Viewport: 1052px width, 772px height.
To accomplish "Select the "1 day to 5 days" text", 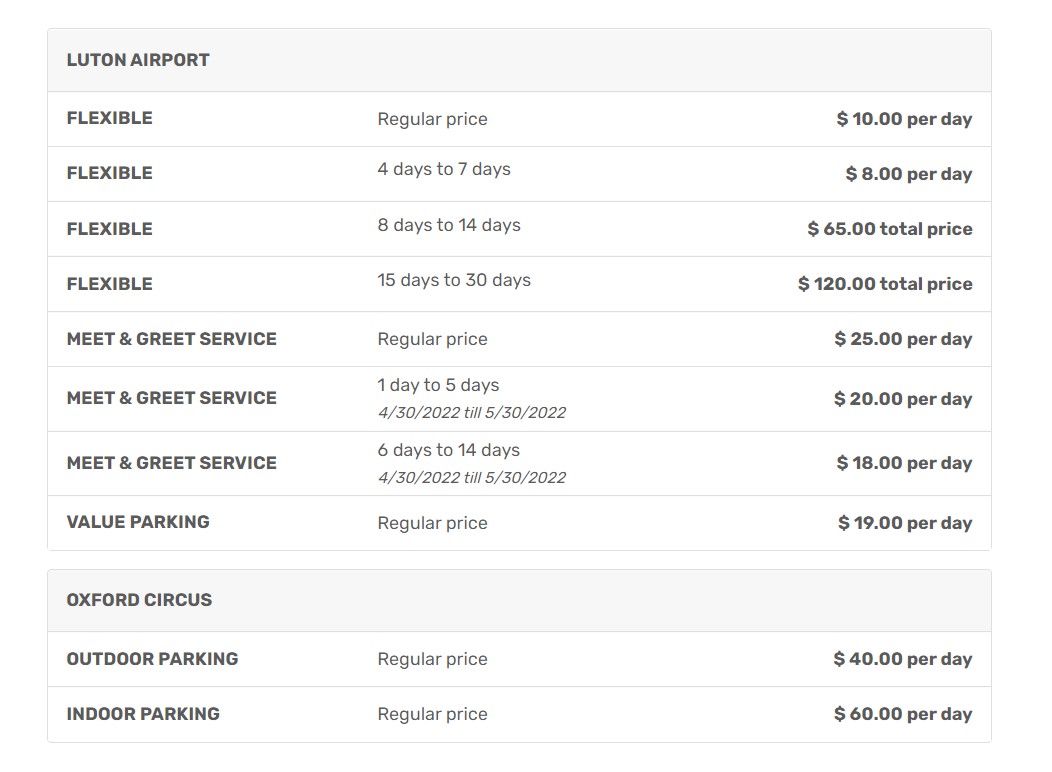I will coord(438,385).
